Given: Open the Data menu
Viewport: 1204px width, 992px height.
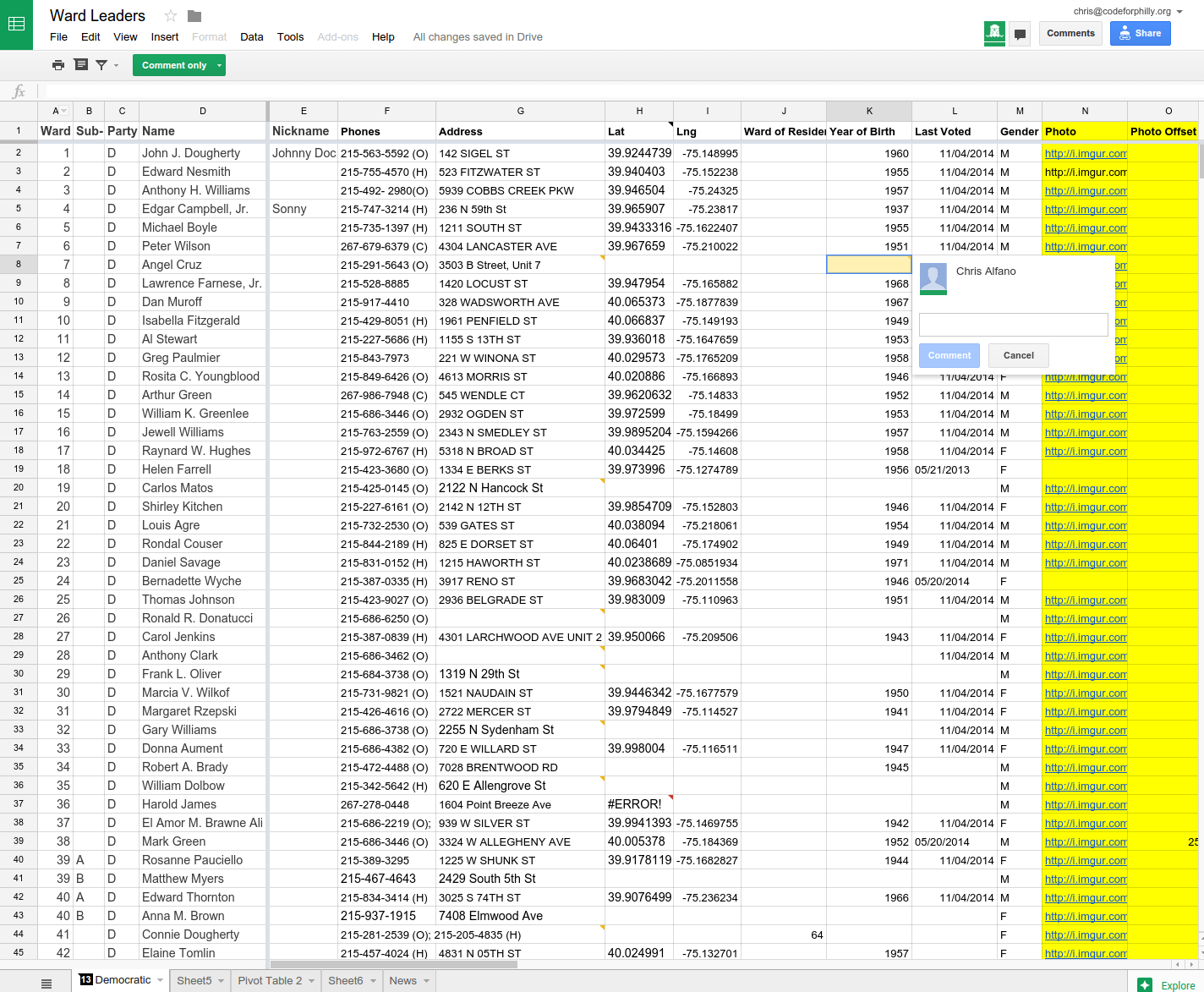Looking at the screenshot, I should click(251, 37).
